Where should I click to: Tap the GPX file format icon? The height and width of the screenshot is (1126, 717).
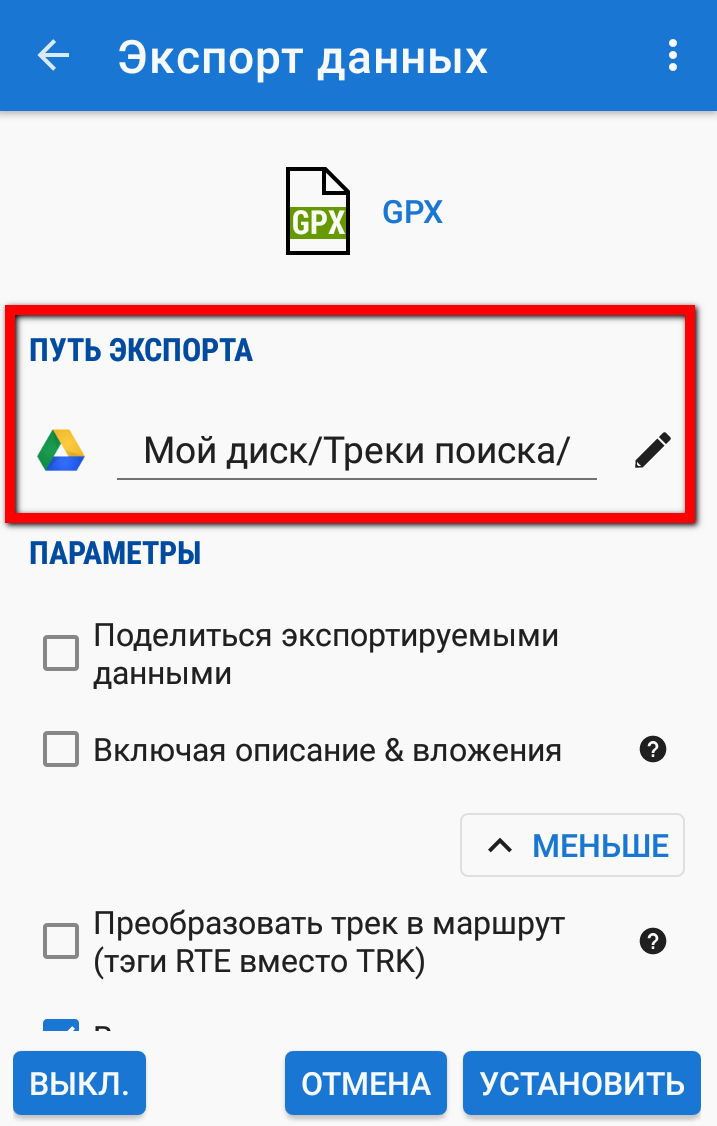(x=318, y=211)
